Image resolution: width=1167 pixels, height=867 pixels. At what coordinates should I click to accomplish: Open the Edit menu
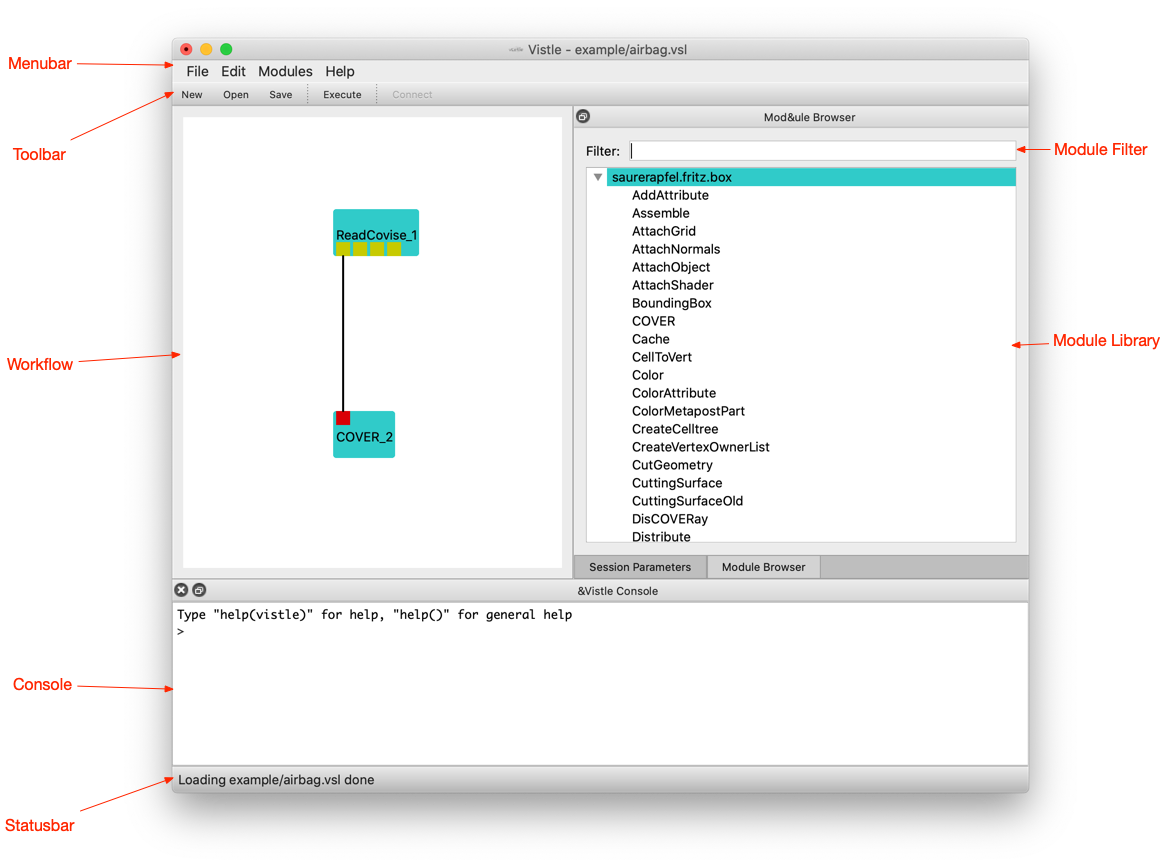point(233,71)
